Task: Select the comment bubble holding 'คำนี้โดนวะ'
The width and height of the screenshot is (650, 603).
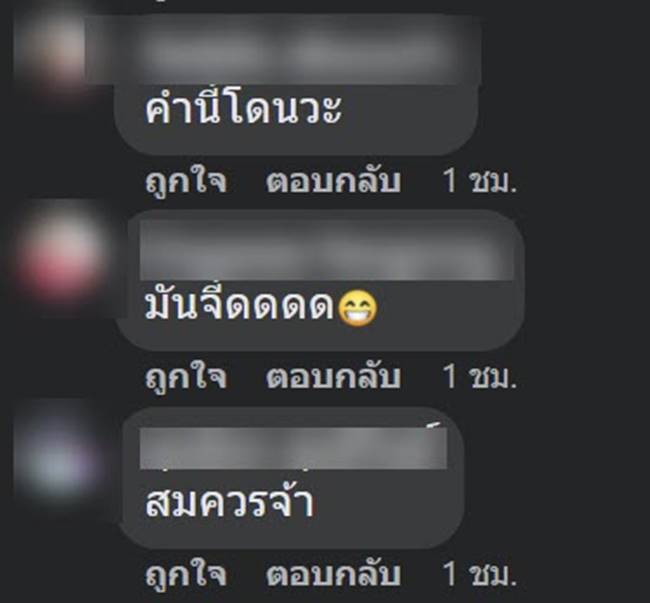Action: [296, 85]
